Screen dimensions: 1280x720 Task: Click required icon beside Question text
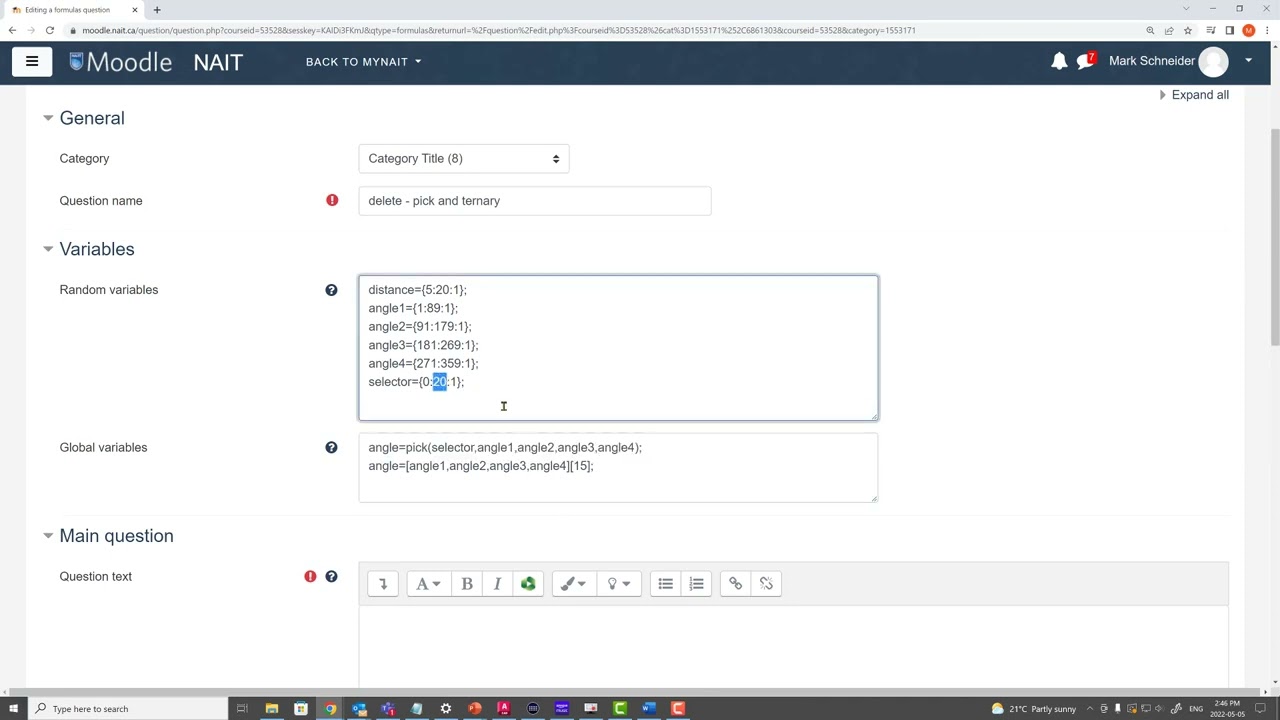pyautogui.click(x=310, y=577)
